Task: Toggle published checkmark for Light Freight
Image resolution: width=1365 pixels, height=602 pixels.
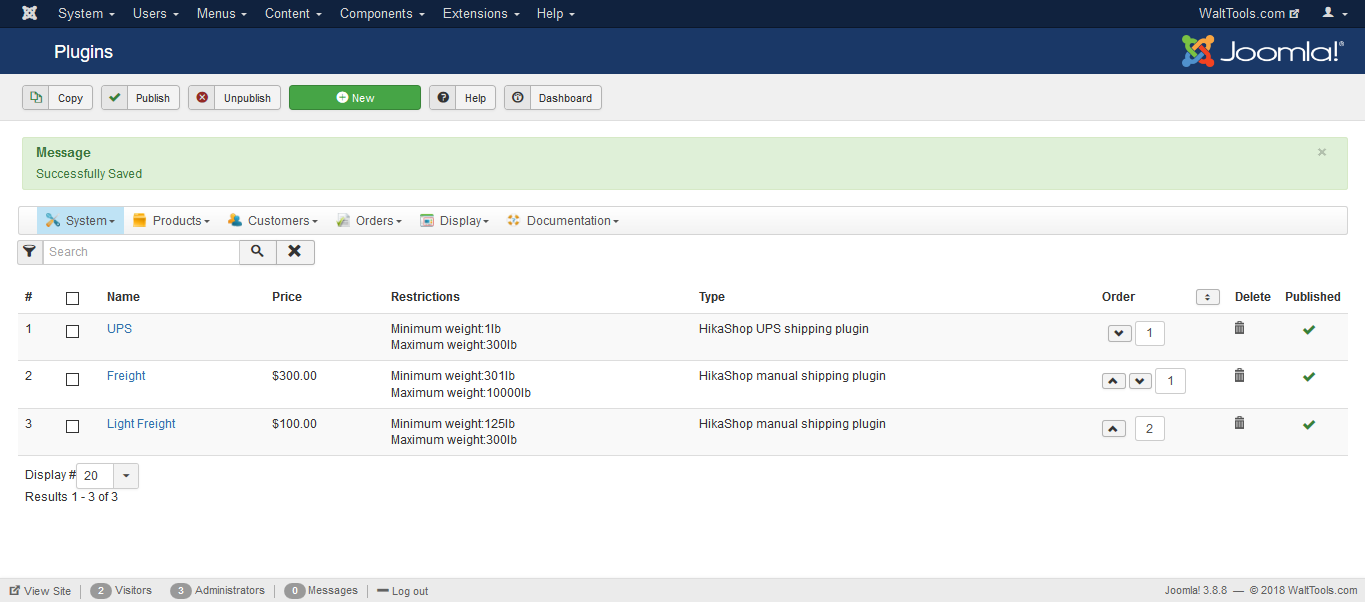Action: [1309, 424]
